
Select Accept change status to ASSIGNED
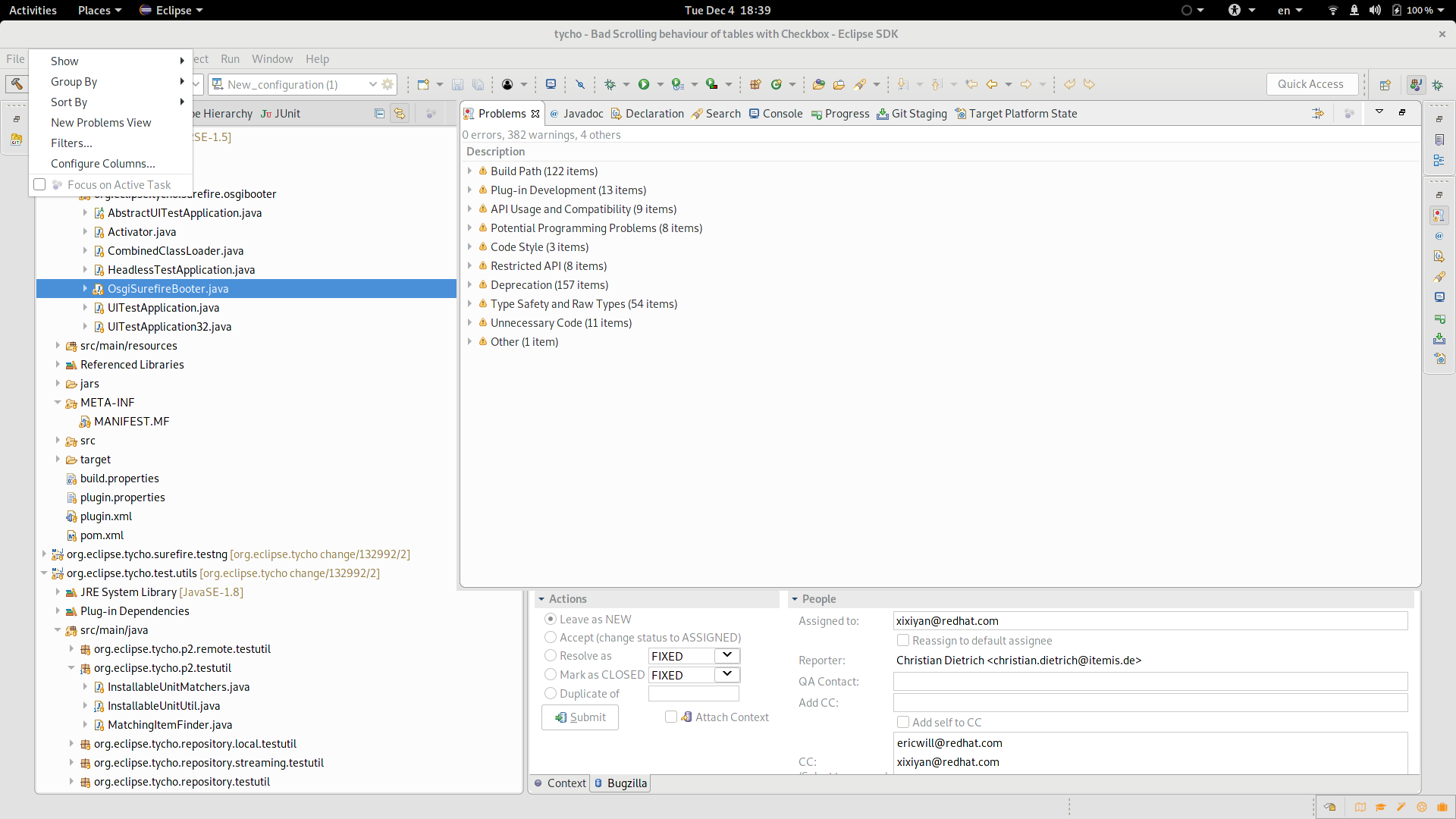tap(551, 638)
